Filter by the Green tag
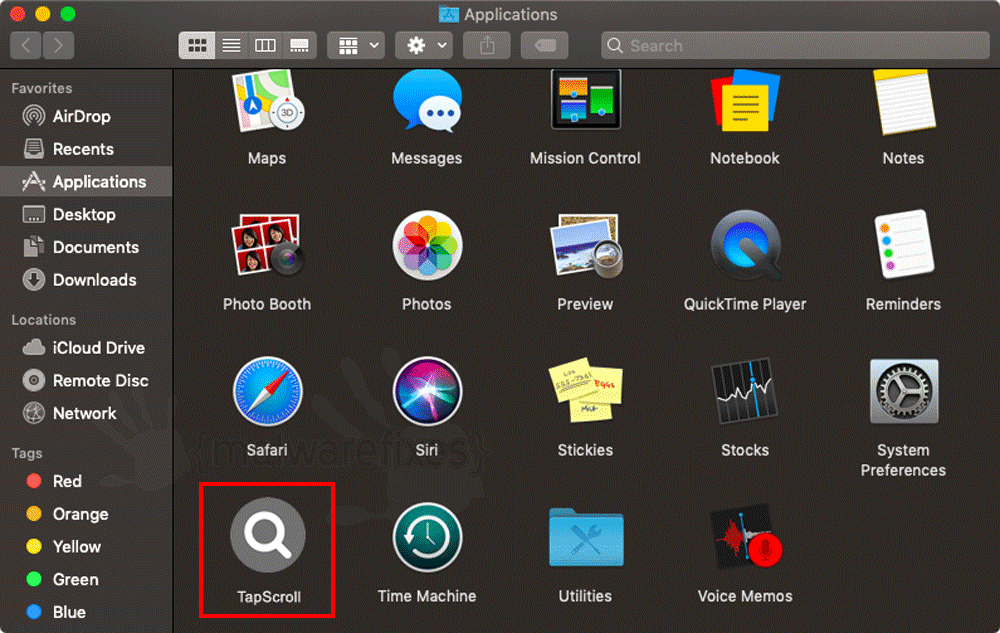 (x=86, y=579)
